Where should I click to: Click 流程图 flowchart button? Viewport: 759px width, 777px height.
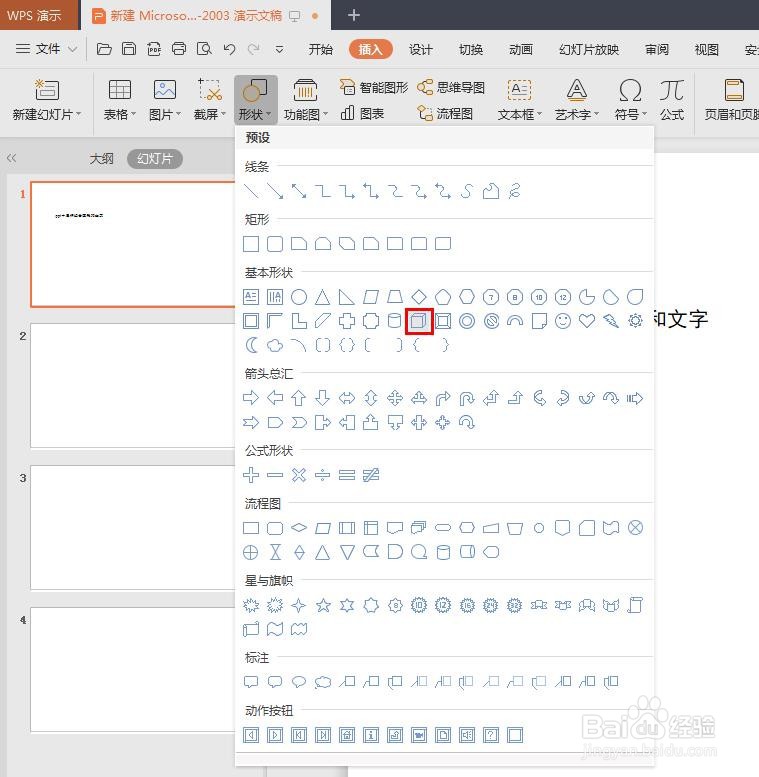[x=445, y=113]
